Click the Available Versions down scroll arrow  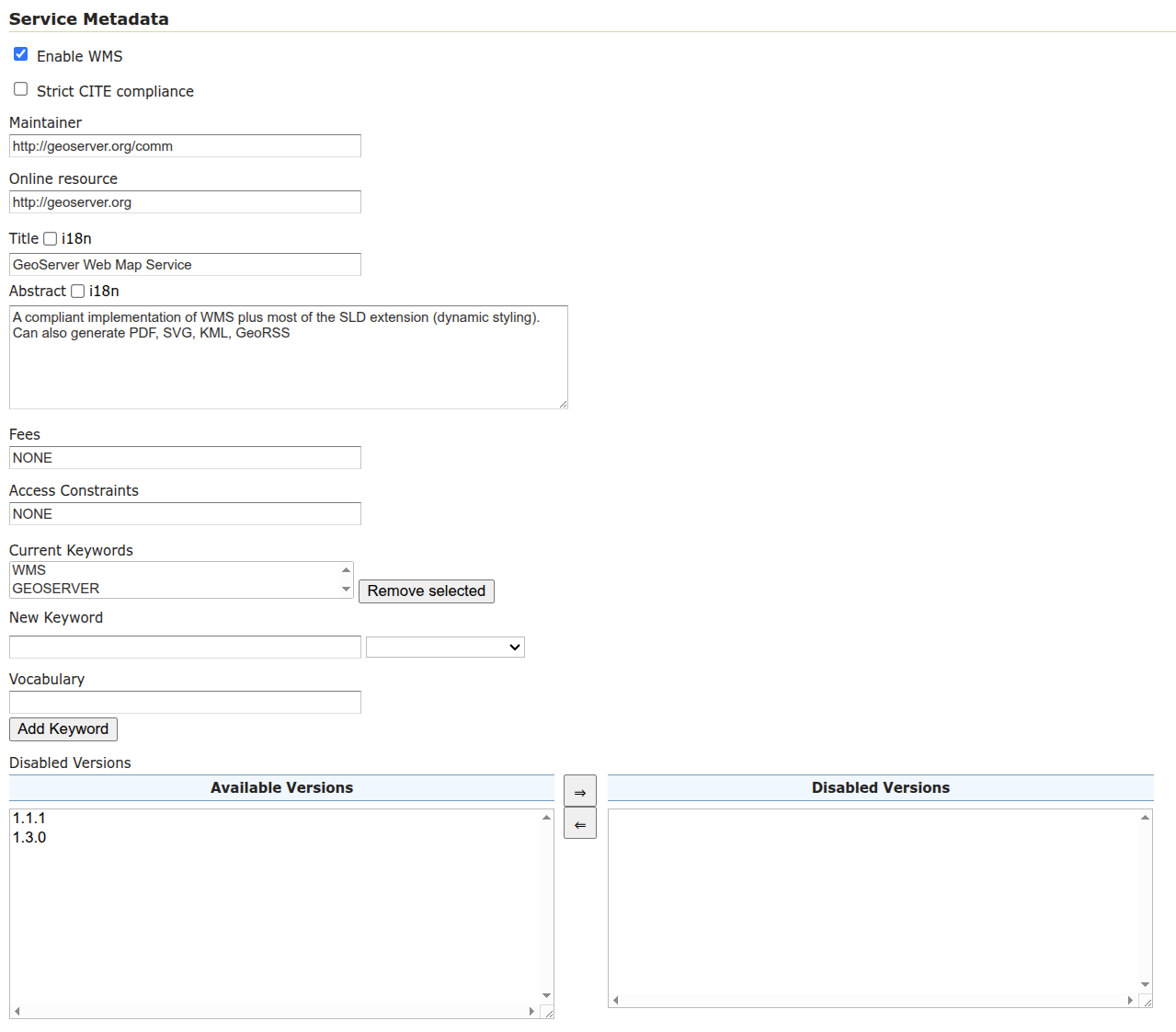pos(546,995)
